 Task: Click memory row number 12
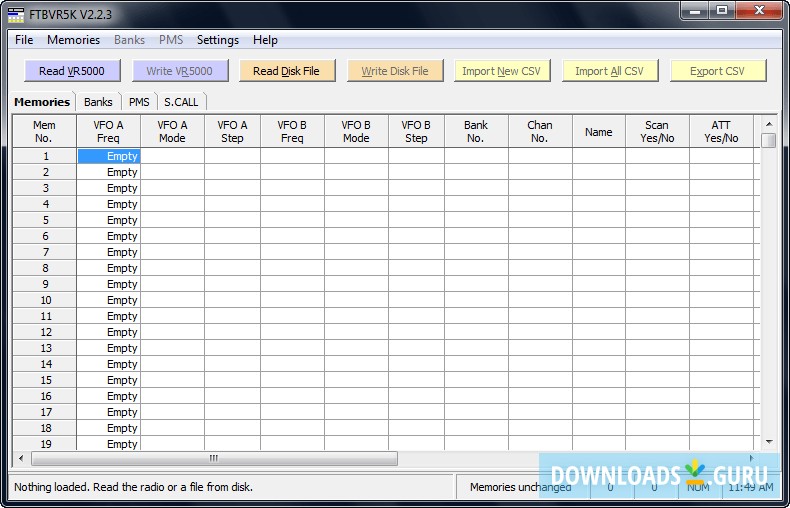click(44, 332)
